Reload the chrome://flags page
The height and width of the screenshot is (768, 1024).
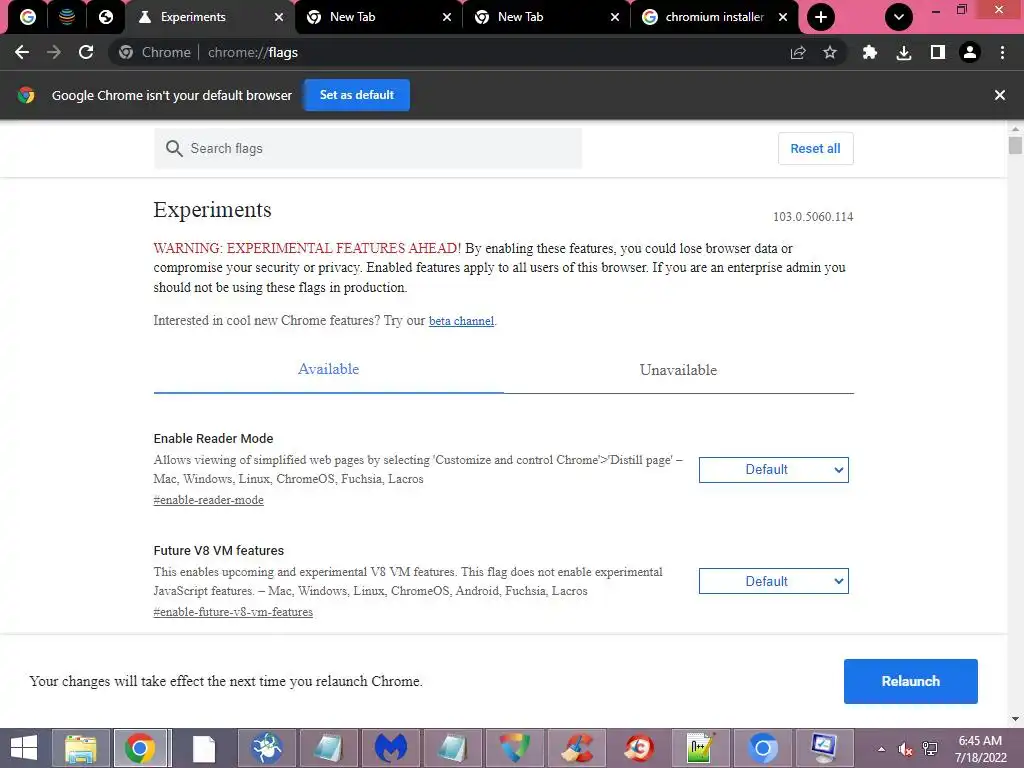coord(86,52)
